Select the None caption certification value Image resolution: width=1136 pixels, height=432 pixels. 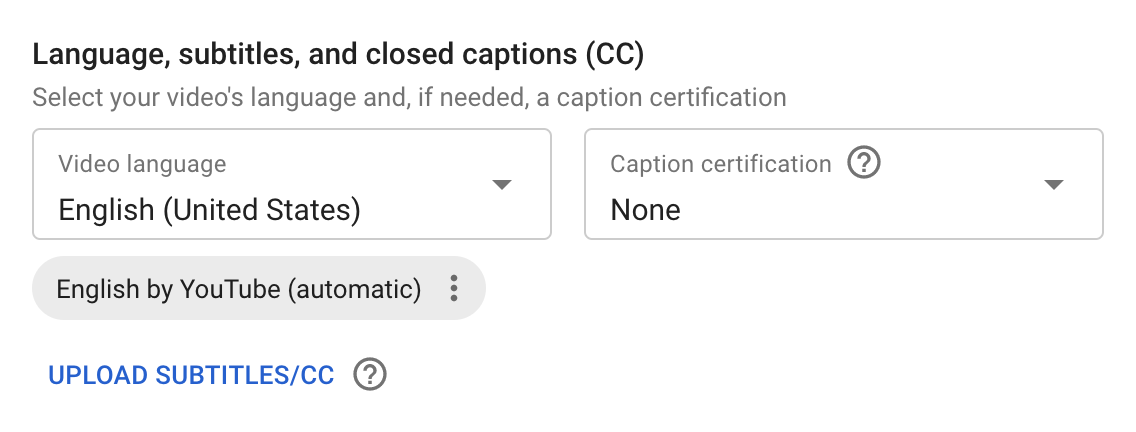(x=646, y=210)
